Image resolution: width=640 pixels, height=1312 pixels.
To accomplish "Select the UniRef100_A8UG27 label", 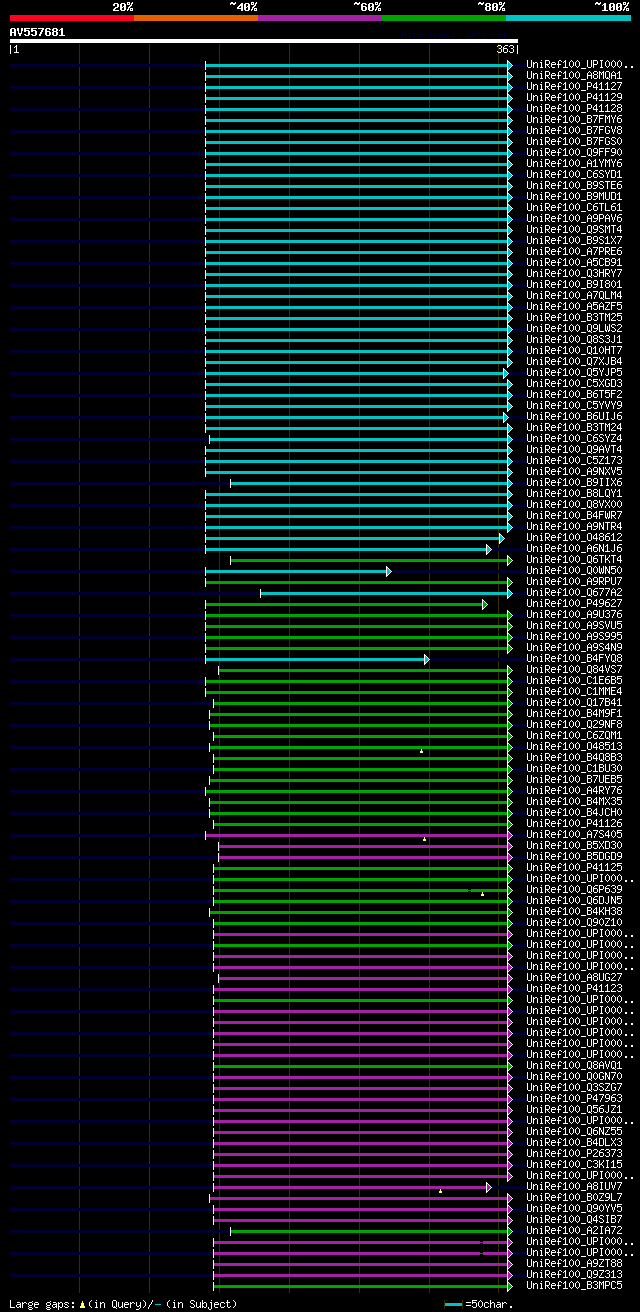I will point(574,978).
